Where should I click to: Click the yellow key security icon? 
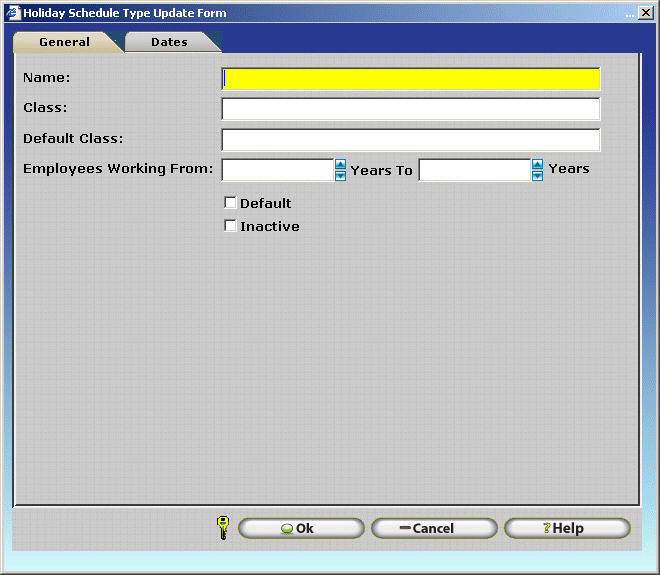pos(223,528)
